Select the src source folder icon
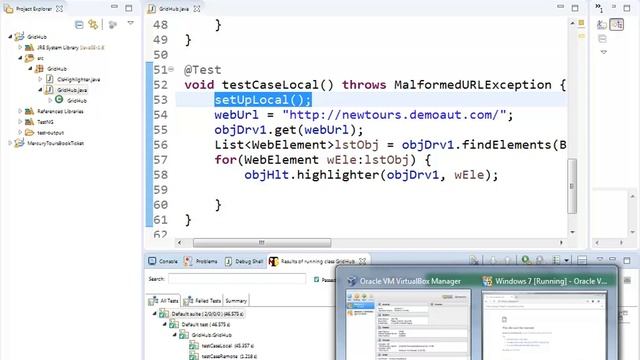This screenshot has width=640, height=360. (29, 58)
